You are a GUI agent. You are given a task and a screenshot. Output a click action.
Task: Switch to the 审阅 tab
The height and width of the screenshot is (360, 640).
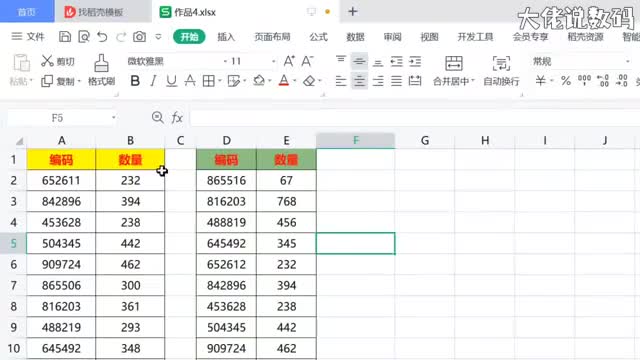[392, 37]
